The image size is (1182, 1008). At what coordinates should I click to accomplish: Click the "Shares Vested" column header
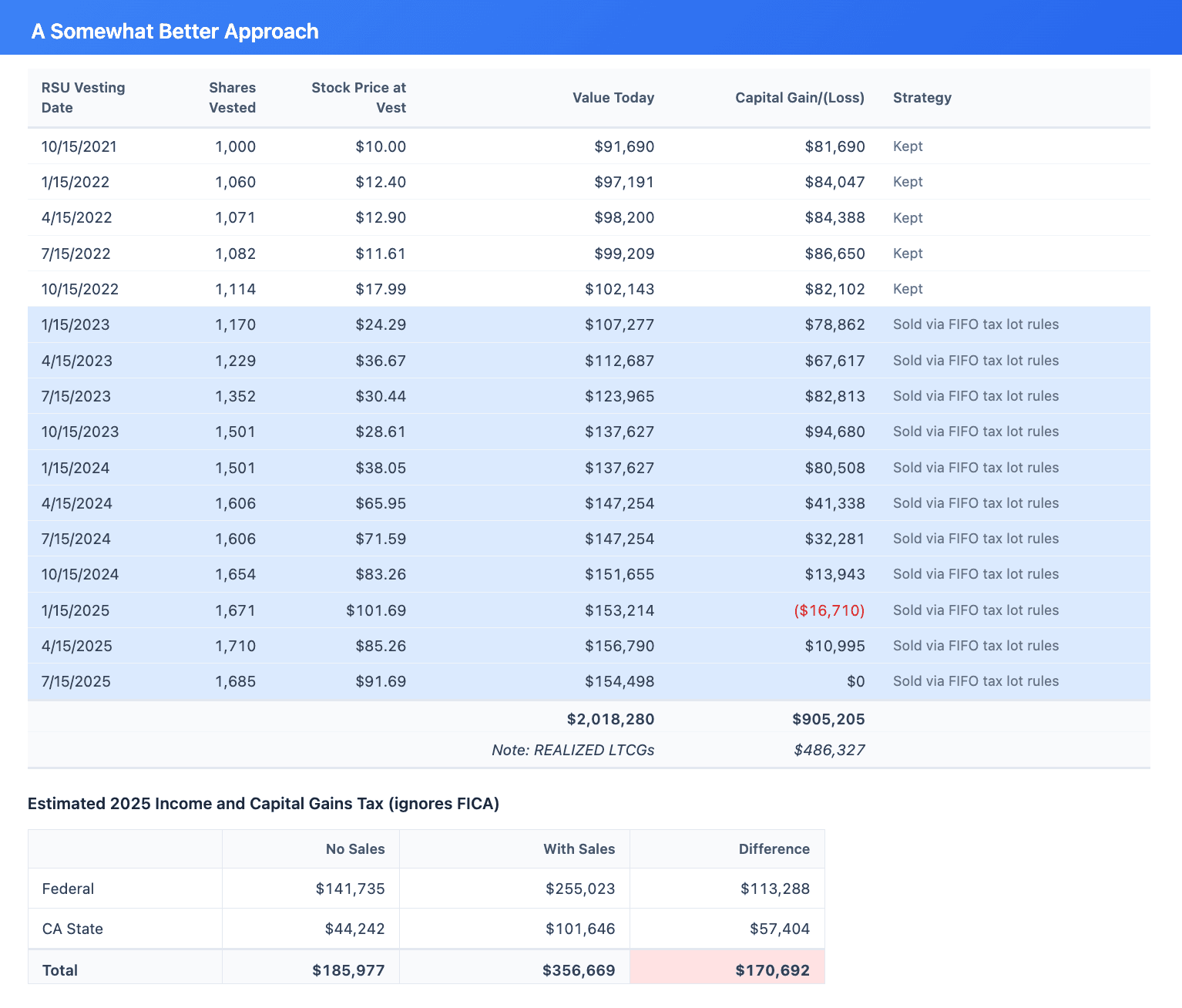coord(232,97)
